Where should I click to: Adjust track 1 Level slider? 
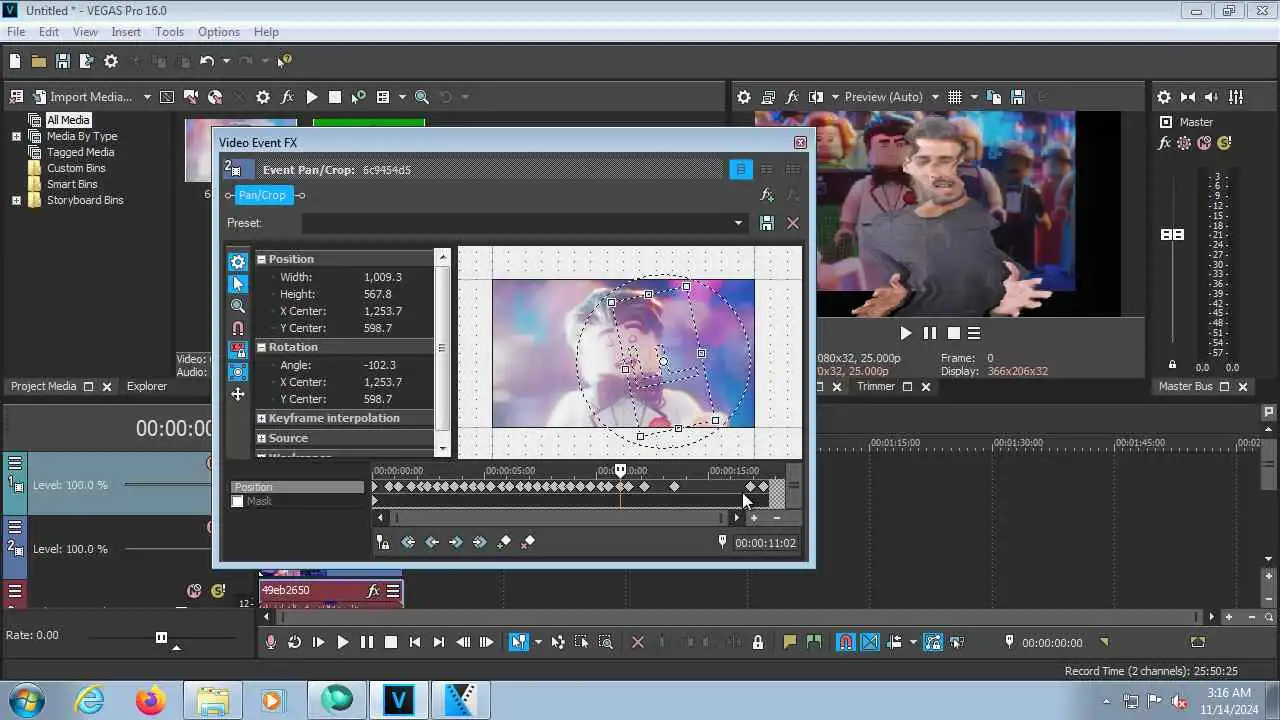168,485
